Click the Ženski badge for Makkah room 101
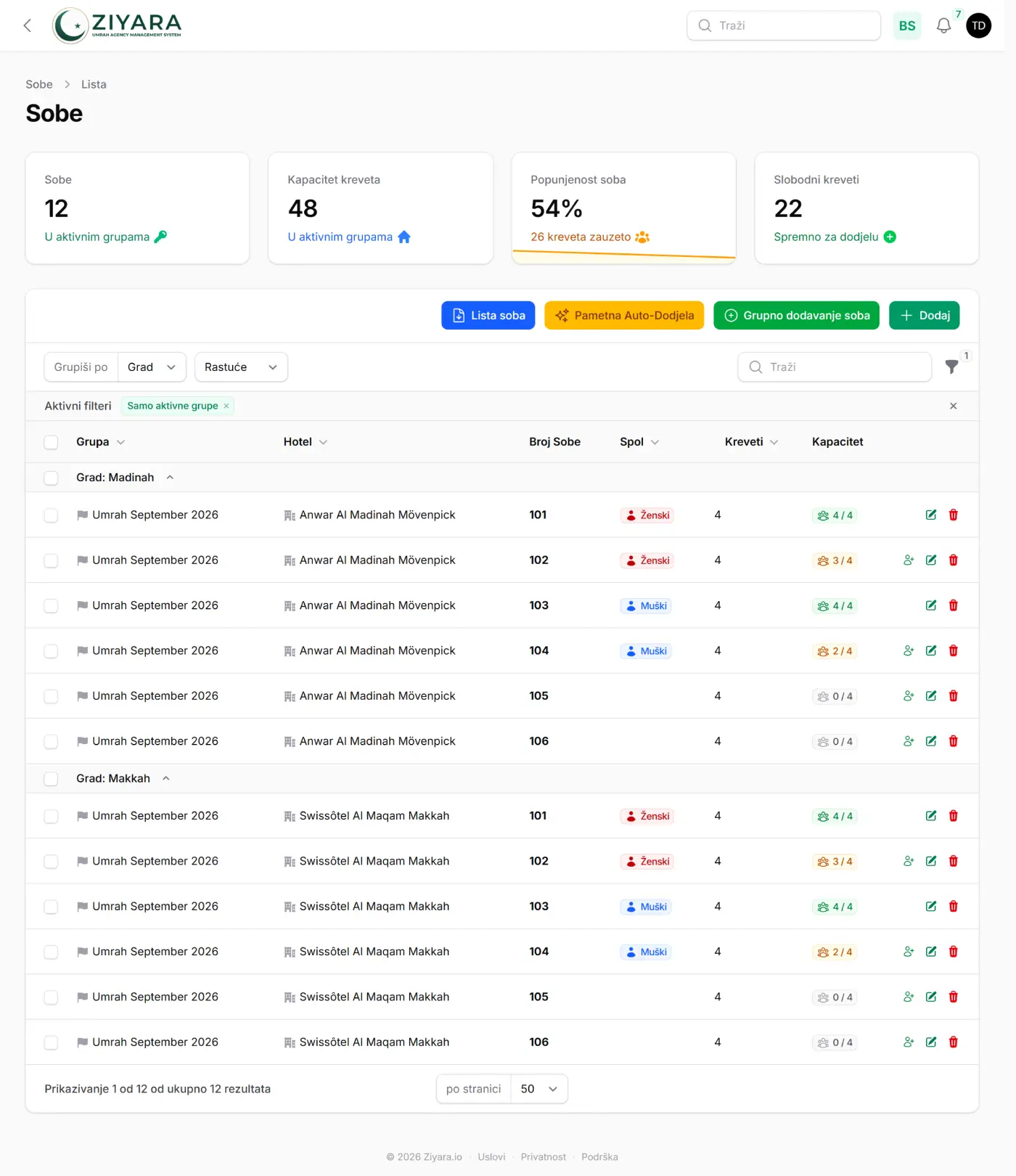This screenshot has width=1016, height=1176. (x=647, y=816)
